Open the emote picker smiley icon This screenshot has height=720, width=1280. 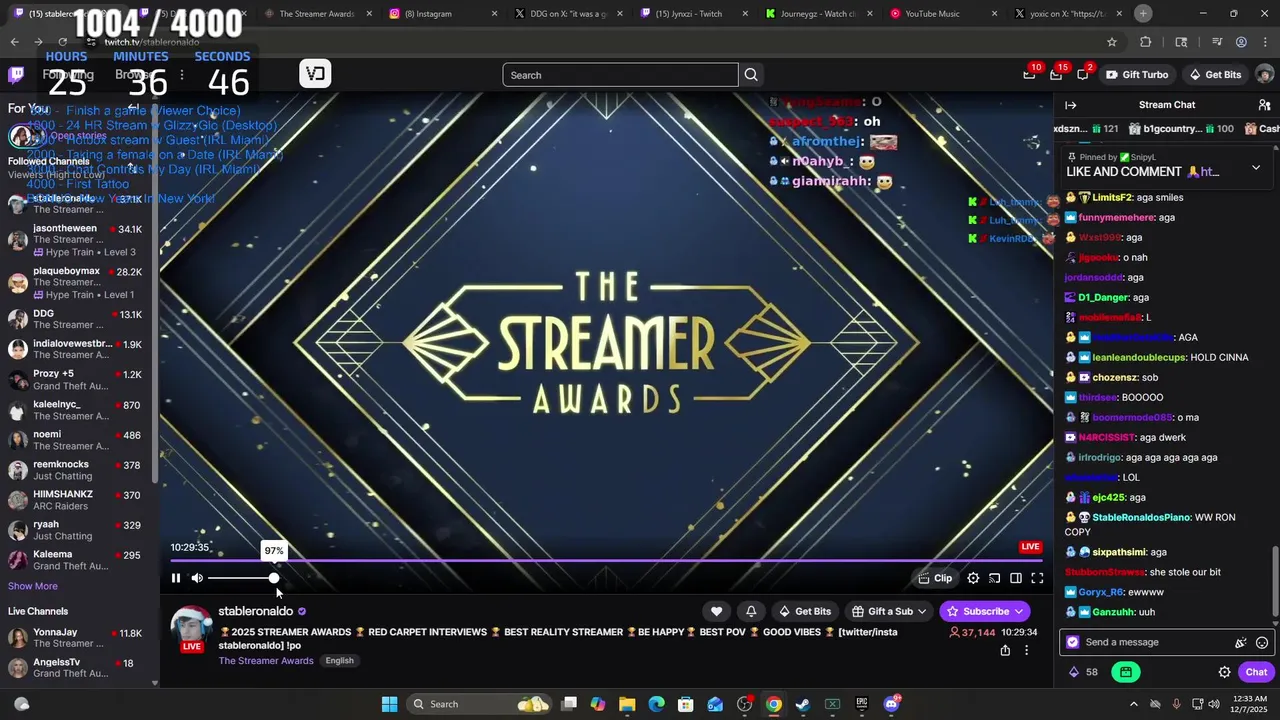[1262, 643]
